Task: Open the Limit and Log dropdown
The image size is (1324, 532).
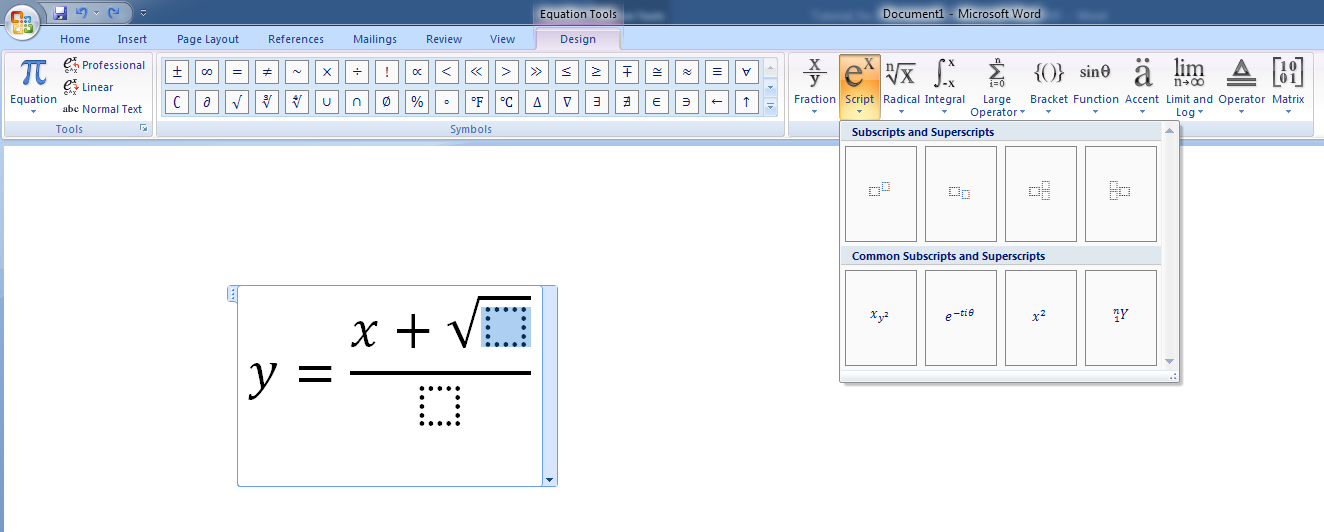Action: [x=1189, y=87]
